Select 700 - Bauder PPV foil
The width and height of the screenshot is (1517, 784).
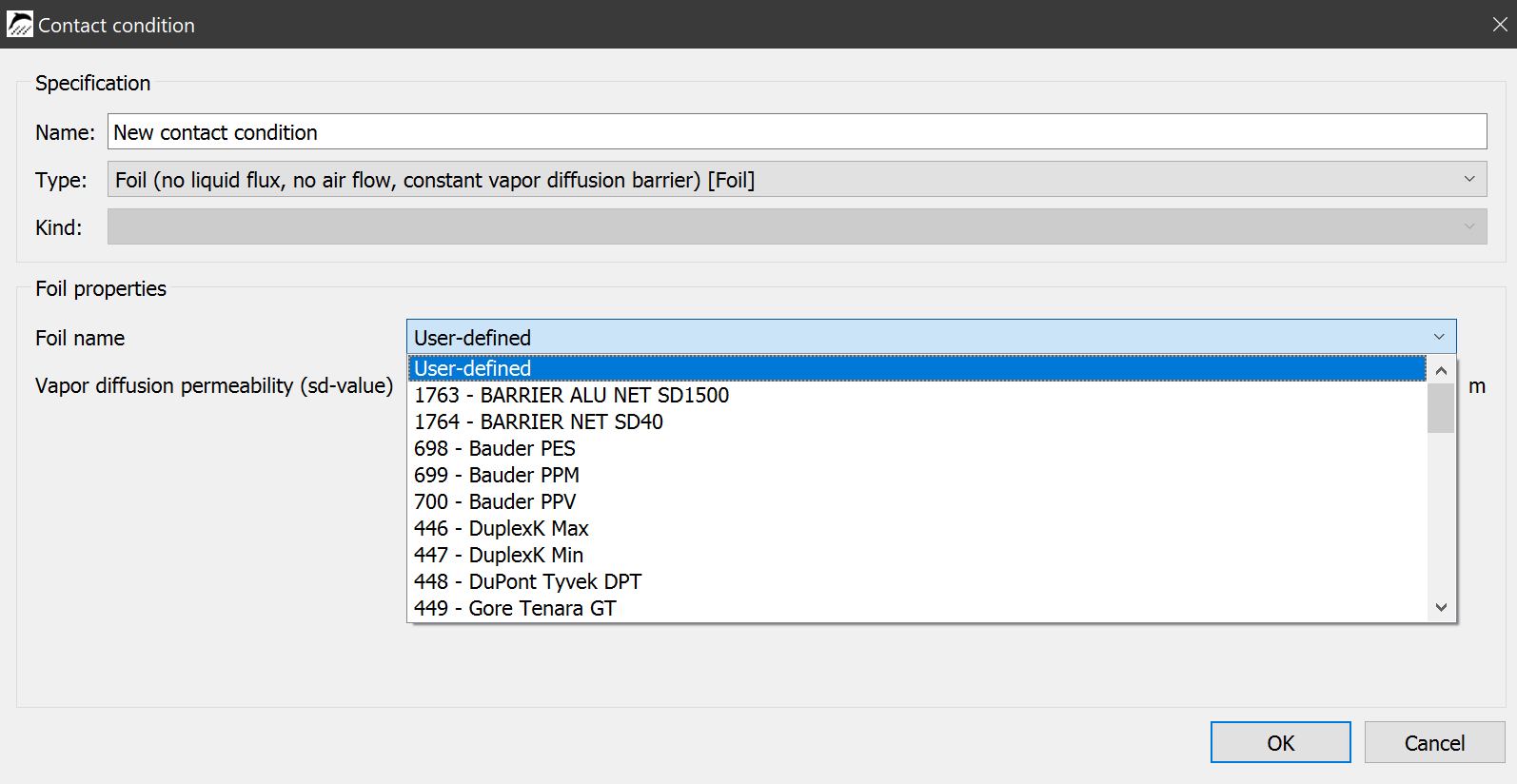(917, 501)
